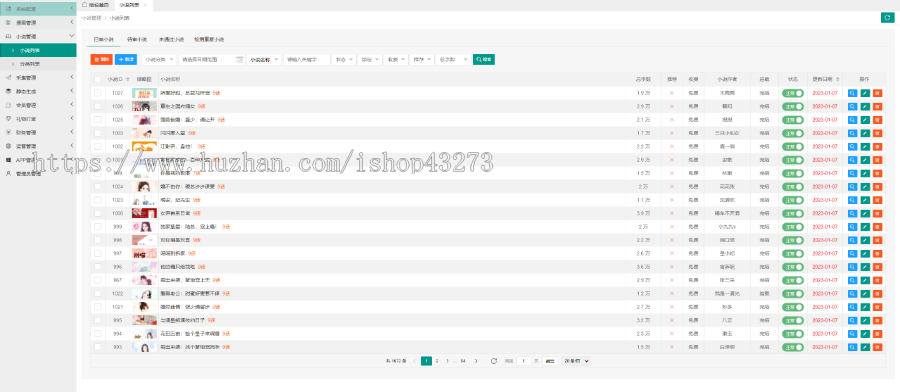The height and width of the screenshot is (392, 900).
Task: Click the blue add new button
Action: (x=126, y=59)
